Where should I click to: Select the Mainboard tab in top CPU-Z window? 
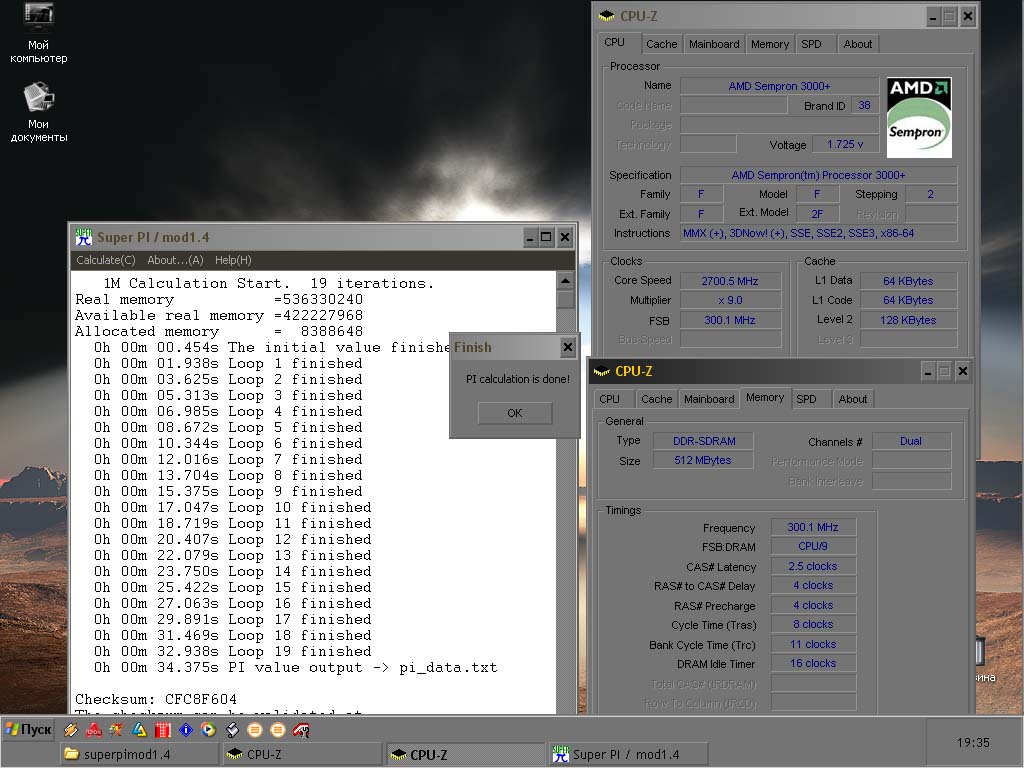pos(714,44)
